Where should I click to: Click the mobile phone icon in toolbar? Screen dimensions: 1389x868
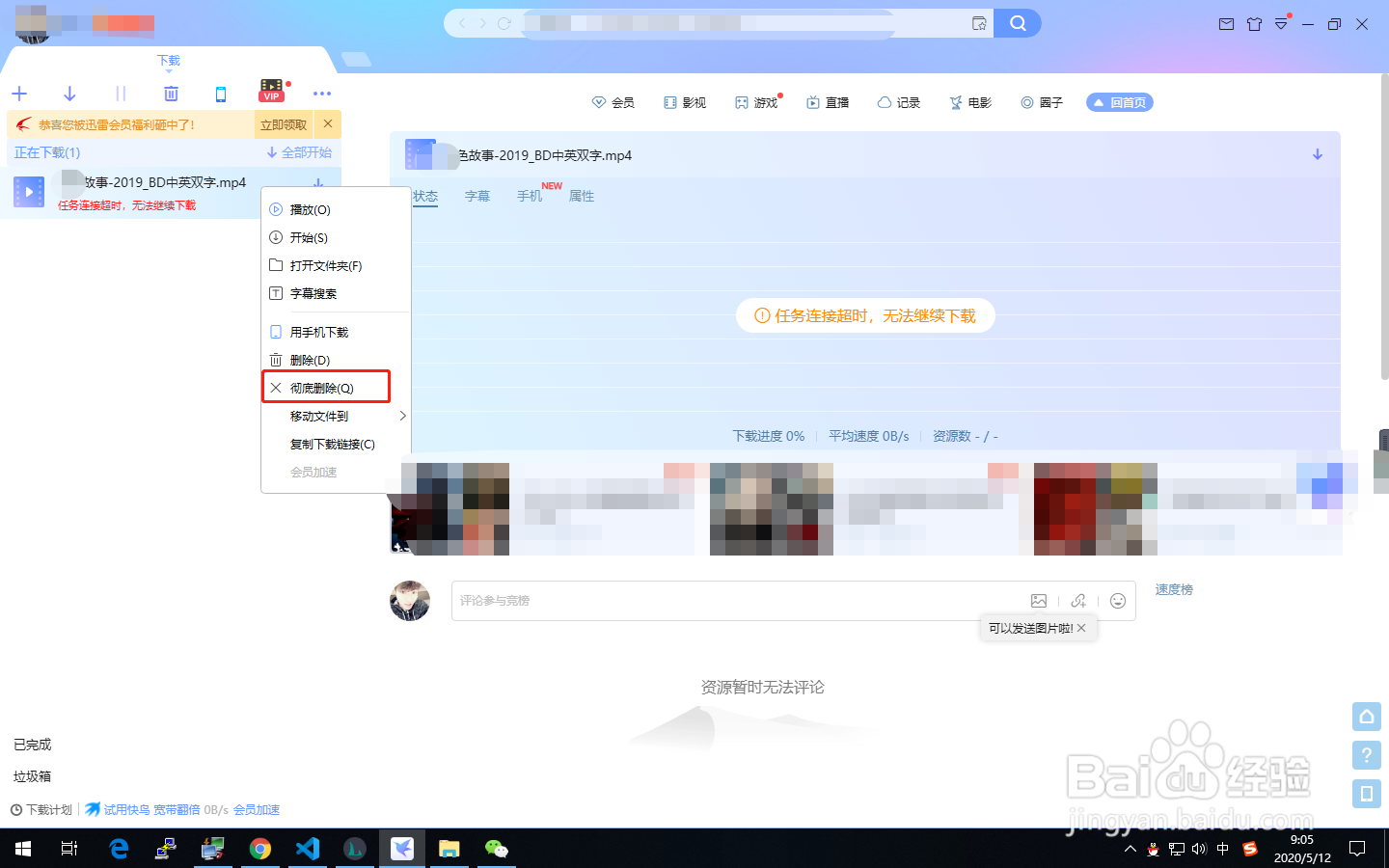[x=221, y=94]
